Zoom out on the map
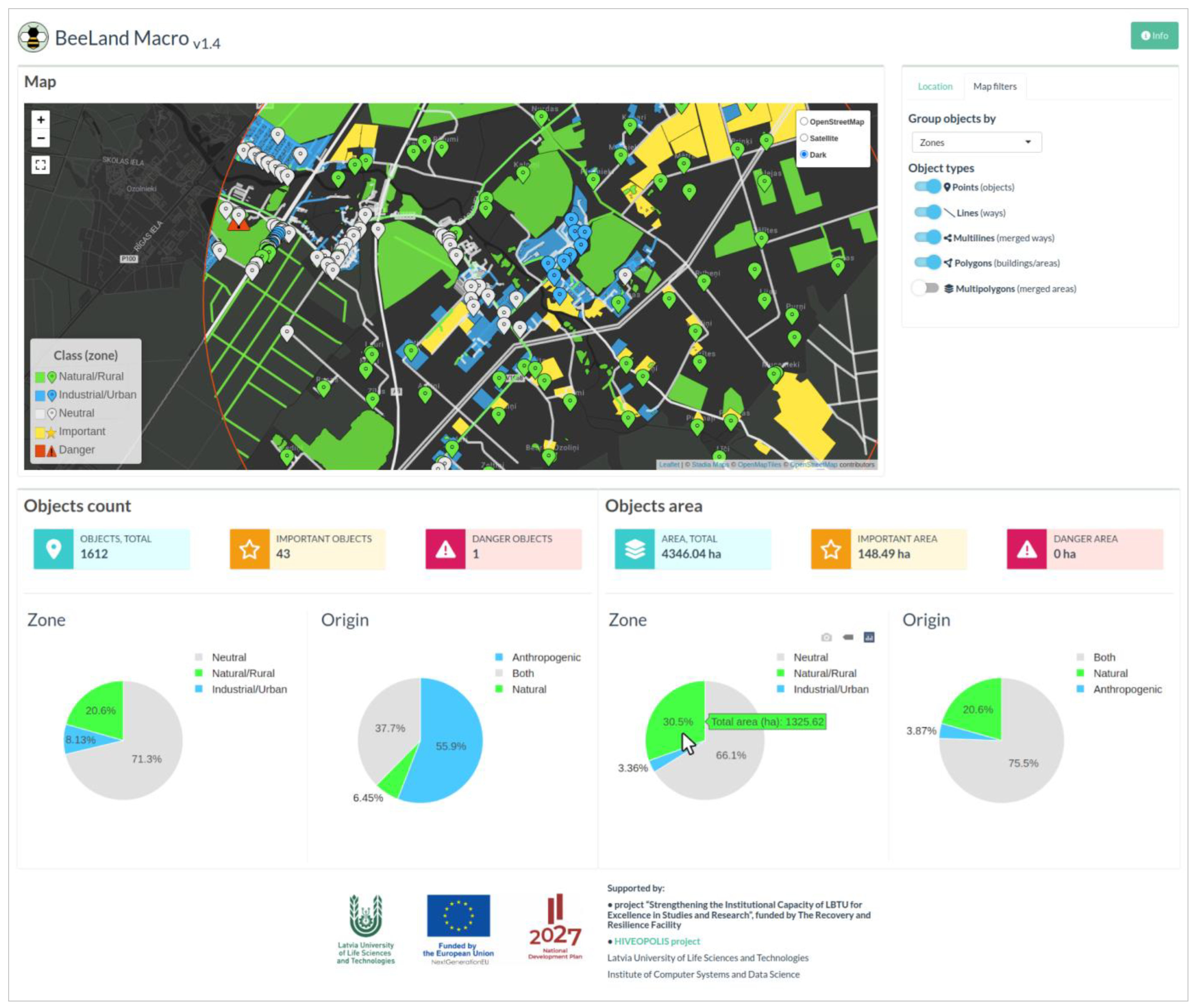This screenshot has height=1008, width=1195. click(x=41, y=138)
